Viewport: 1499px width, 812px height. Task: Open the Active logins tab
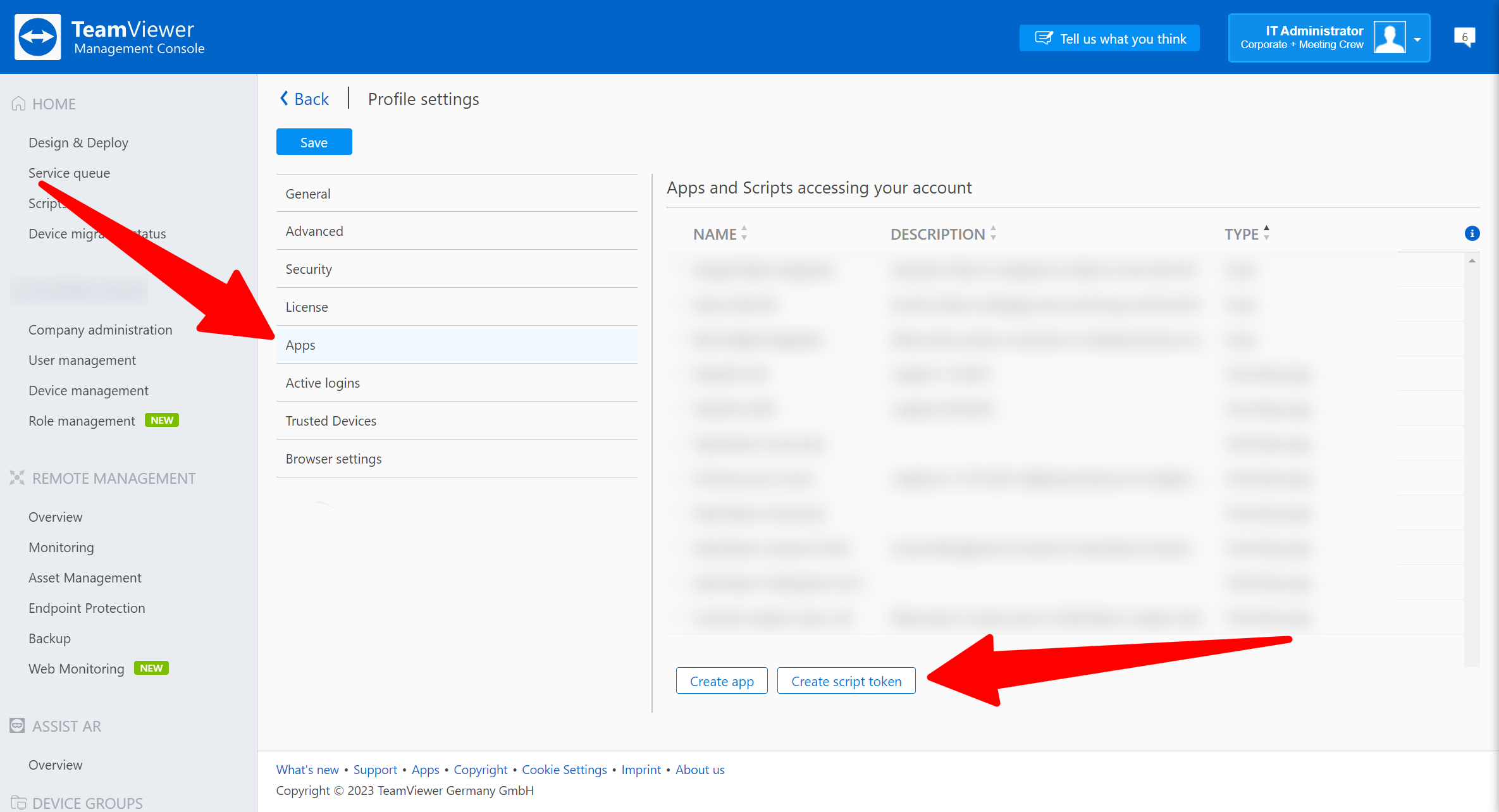click(457, 383)
